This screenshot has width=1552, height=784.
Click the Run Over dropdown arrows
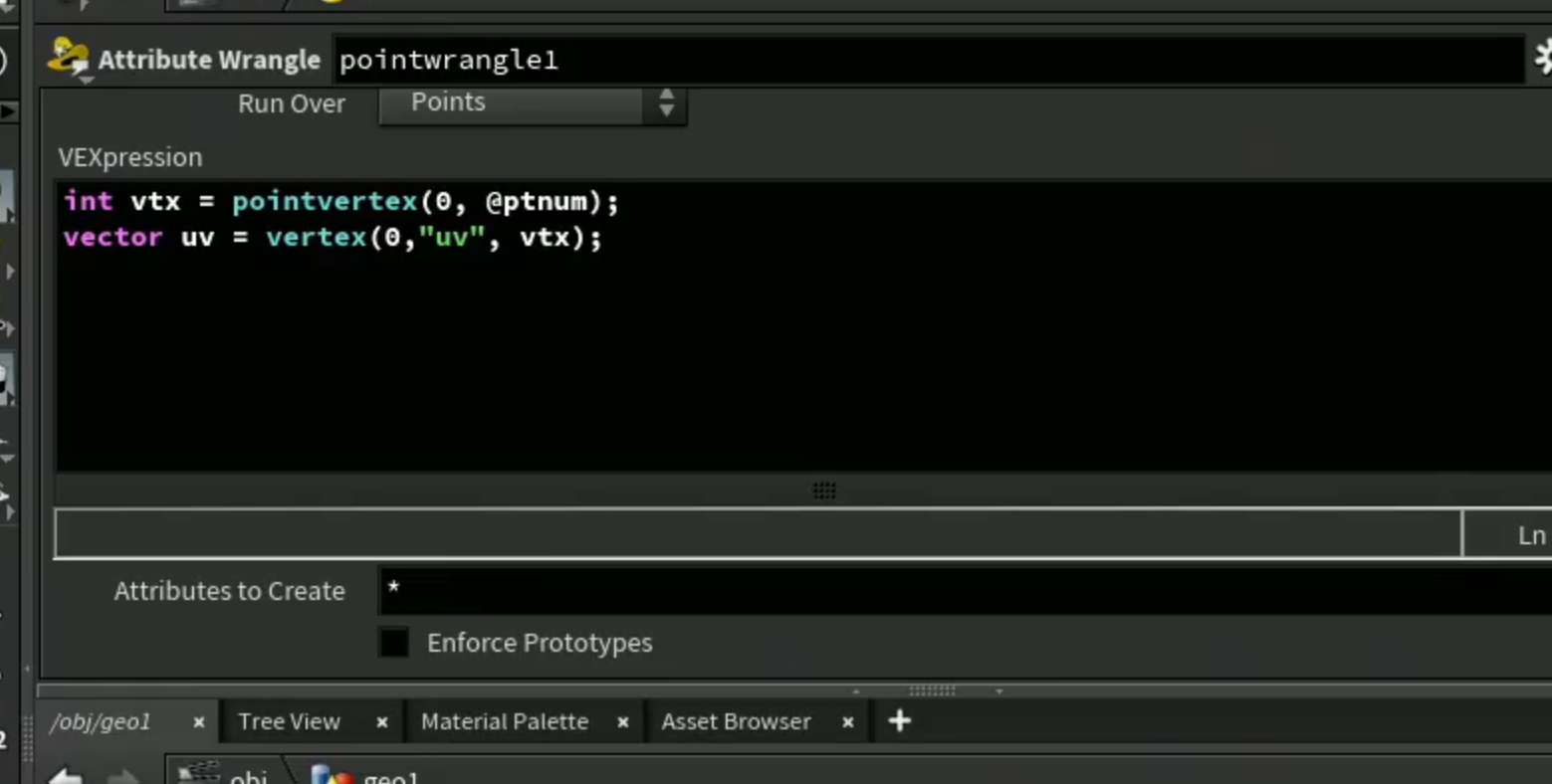coord(666,102)
